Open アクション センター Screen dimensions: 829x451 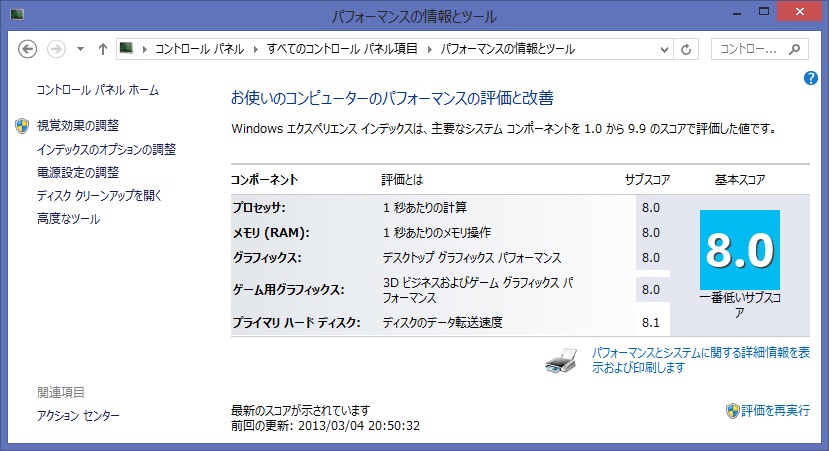tap(78, 416)
